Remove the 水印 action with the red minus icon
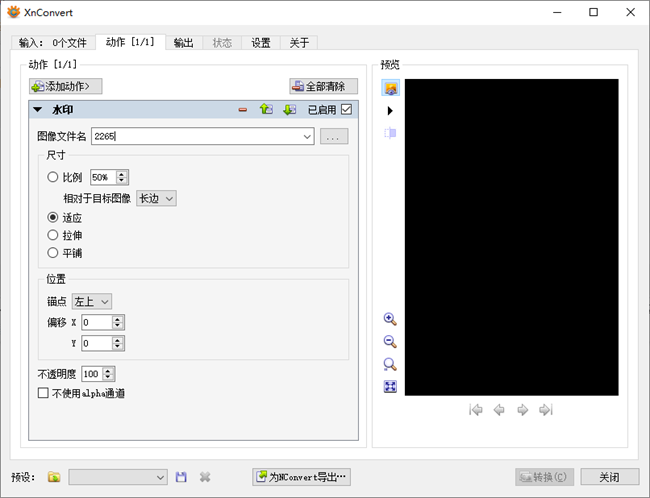Image resolution: width=650 pixels, height=498 pixels. point(243,110)
